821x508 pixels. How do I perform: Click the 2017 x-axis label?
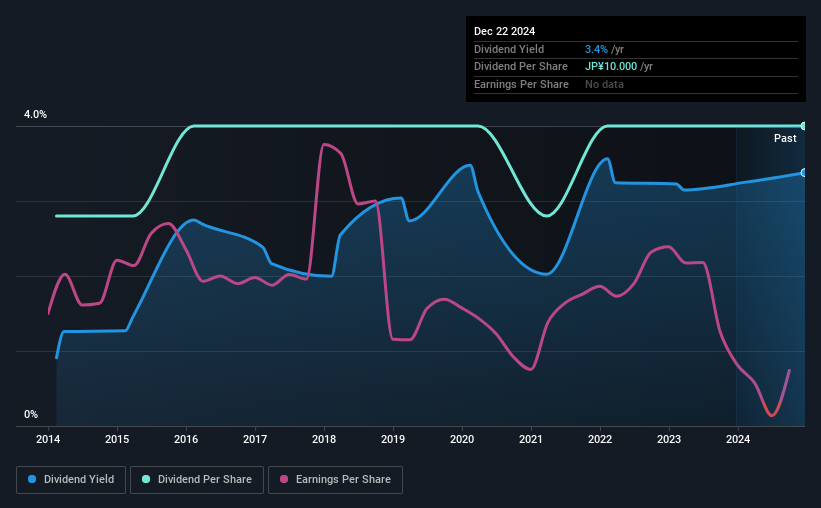(x=255, y=439)
